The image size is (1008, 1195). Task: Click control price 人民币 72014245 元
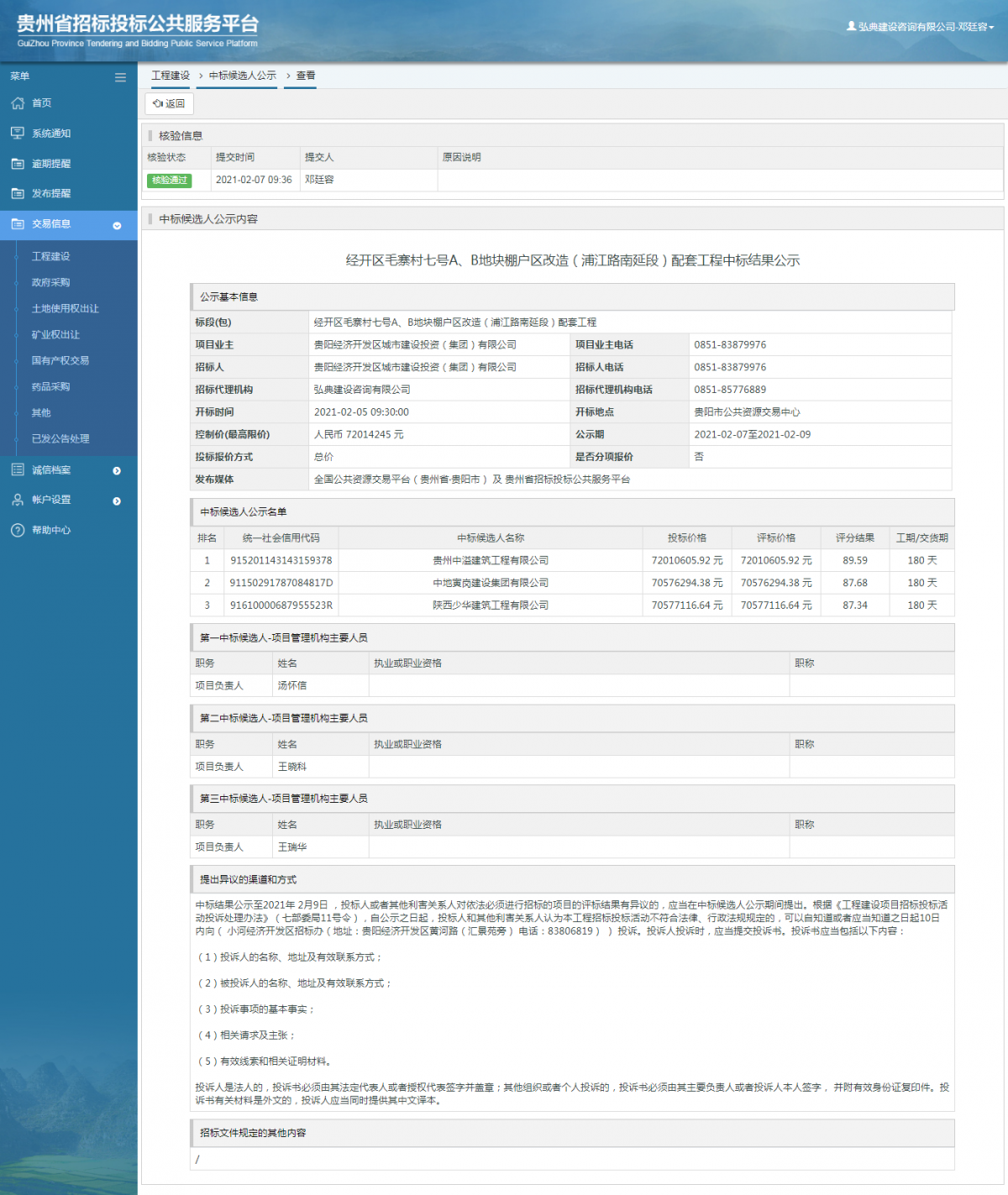[359, 434]
